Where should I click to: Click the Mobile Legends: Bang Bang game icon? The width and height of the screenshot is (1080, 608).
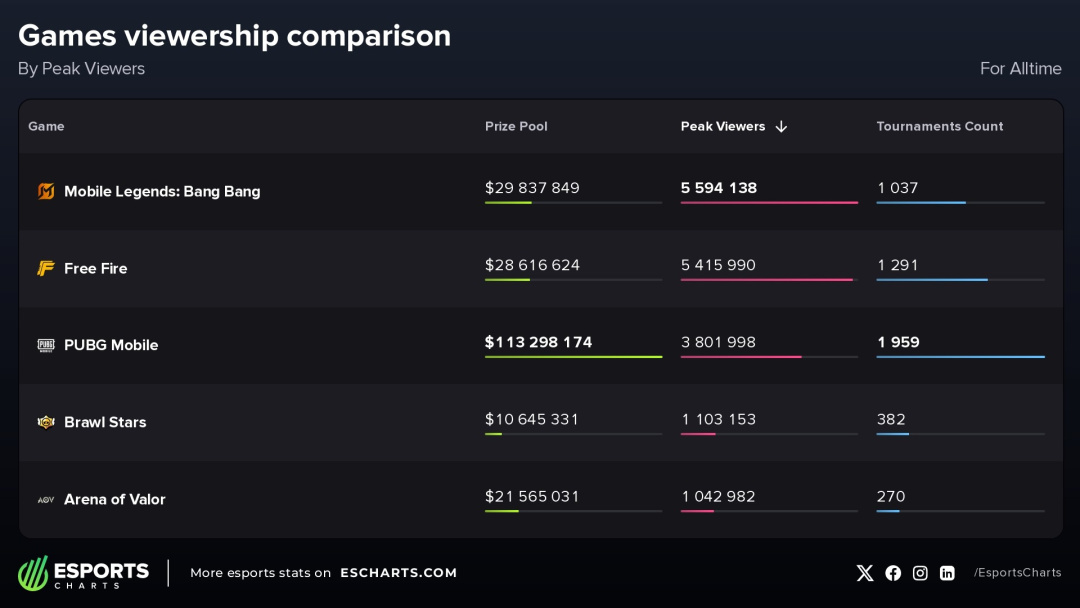click(x=46, y=191)
